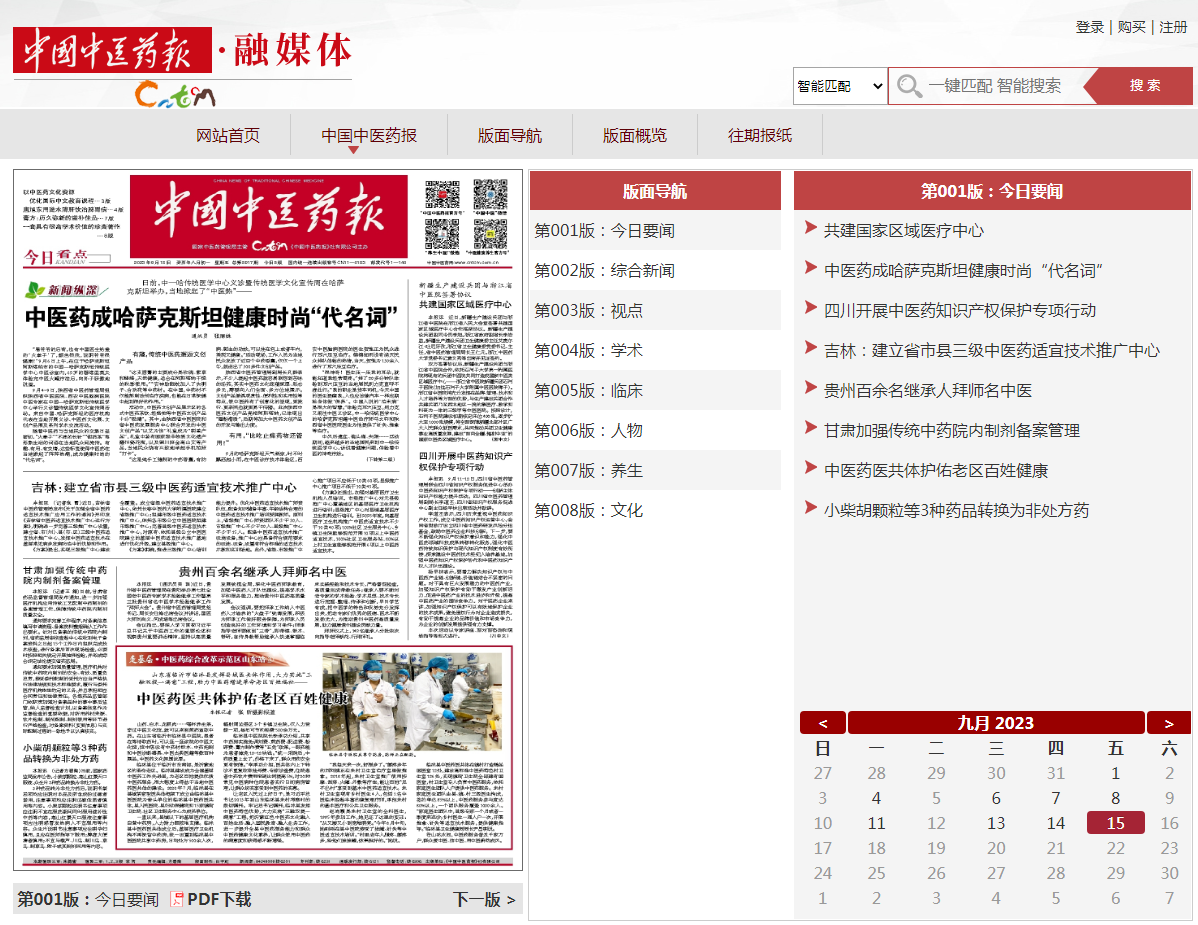Select 第008版：文化 page

(x=656, y=510)
